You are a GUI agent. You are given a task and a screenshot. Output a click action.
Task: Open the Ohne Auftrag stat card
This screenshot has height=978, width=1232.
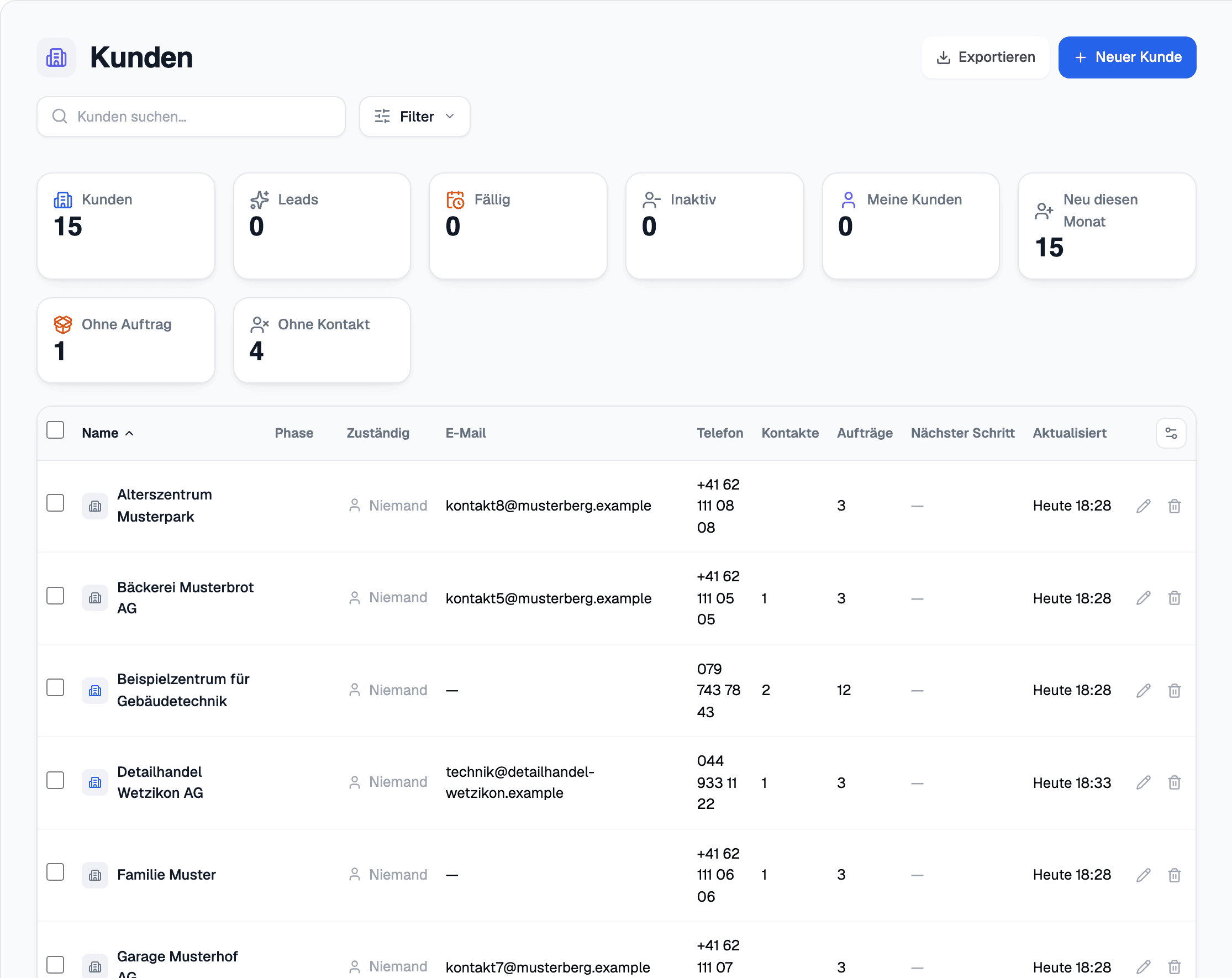tap(126, 340)
